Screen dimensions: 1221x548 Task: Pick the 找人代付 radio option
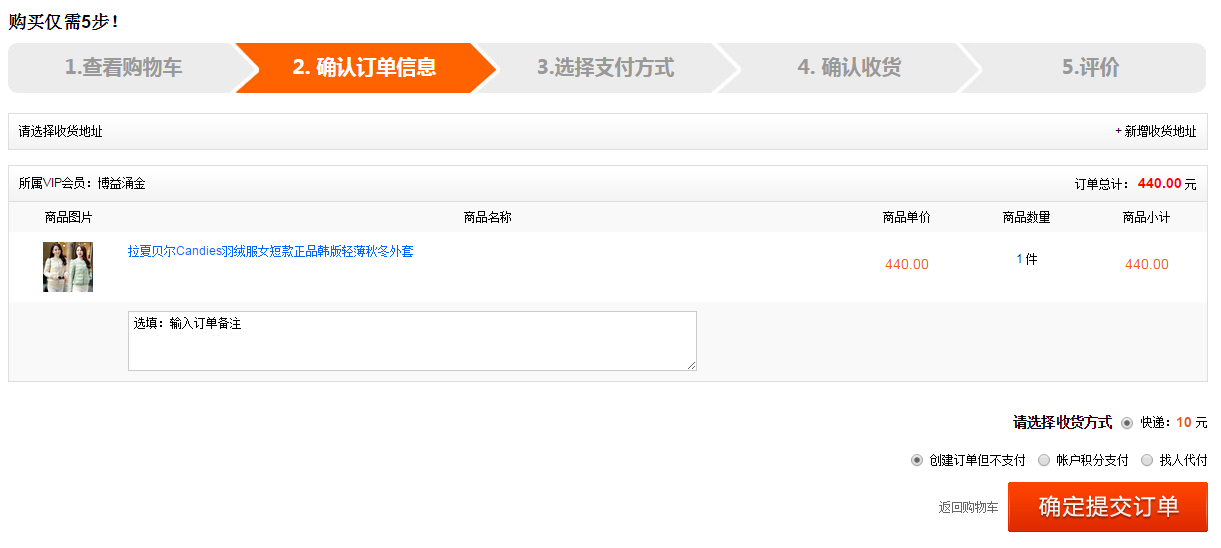(1147, 461)
